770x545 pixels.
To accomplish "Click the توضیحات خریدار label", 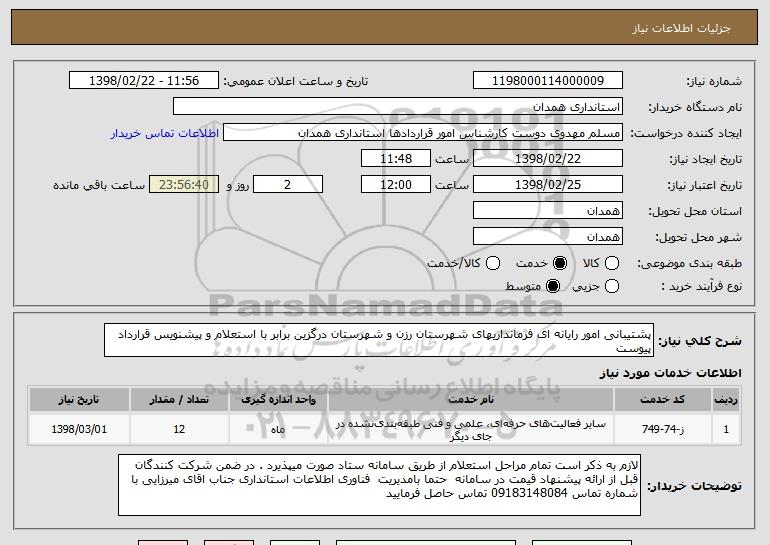I will (x=694, y=486).
